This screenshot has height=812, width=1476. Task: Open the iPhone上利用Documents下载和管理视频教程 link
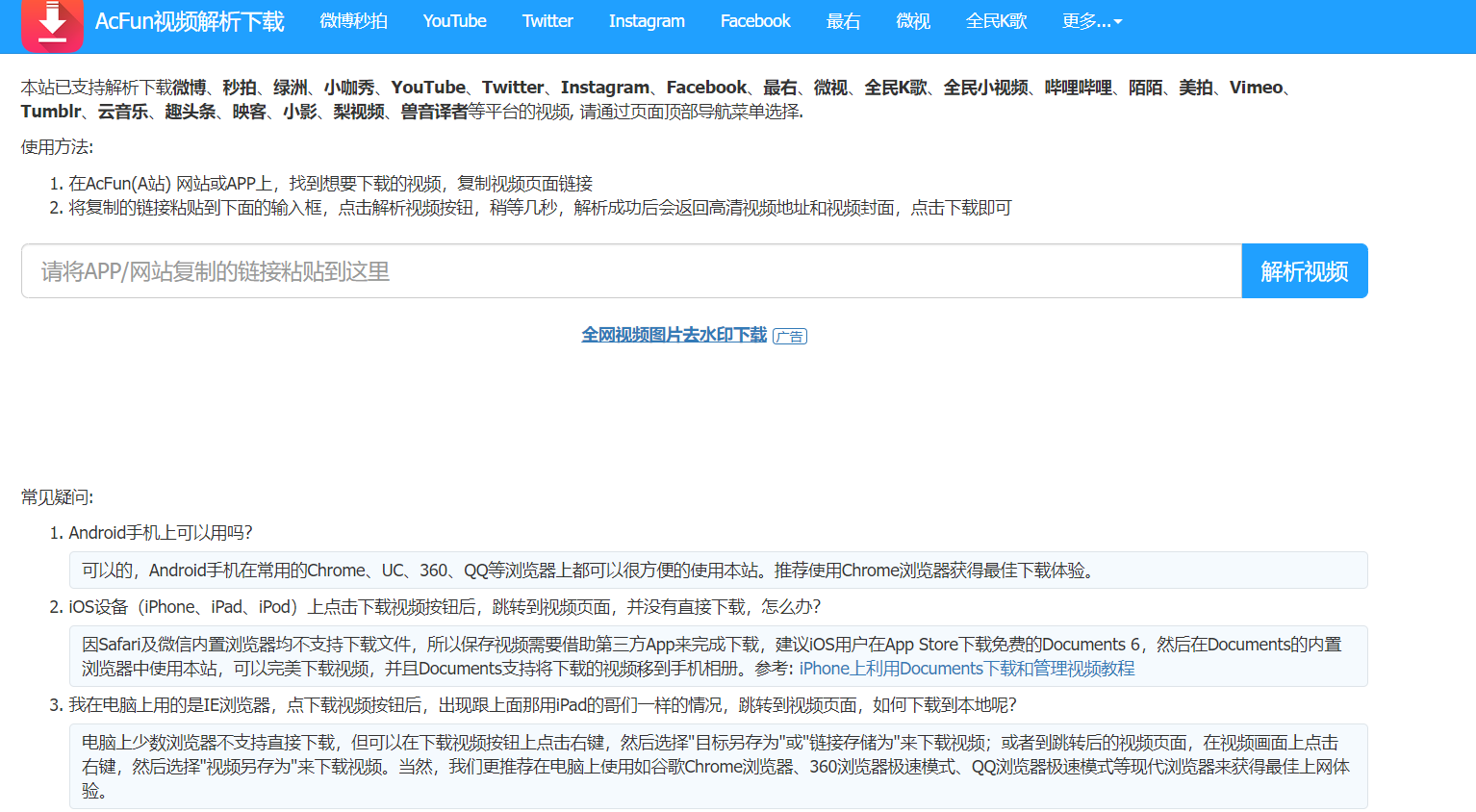966,669
